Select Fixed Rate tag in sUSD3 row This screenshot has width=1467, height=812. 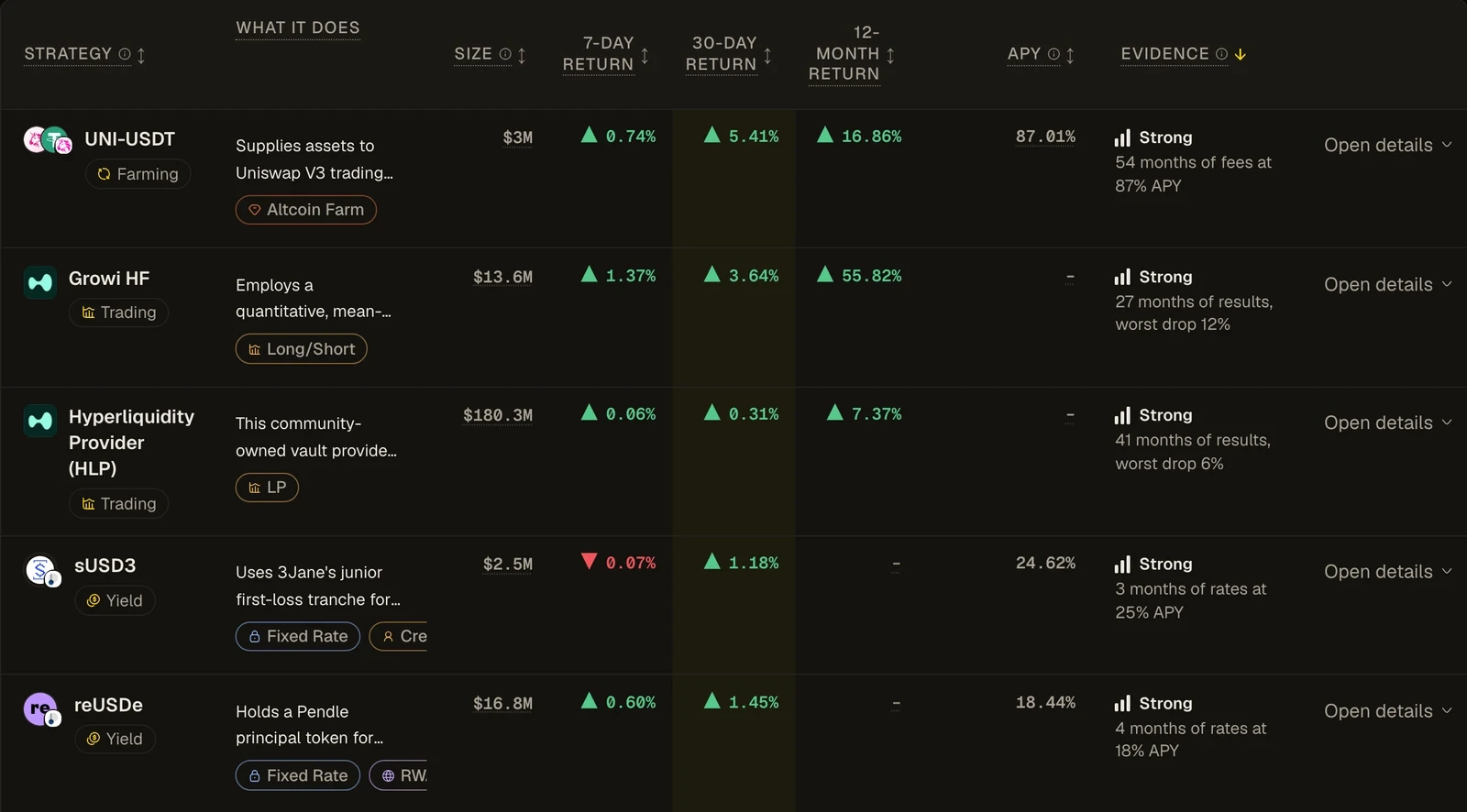tap(298, 636)
